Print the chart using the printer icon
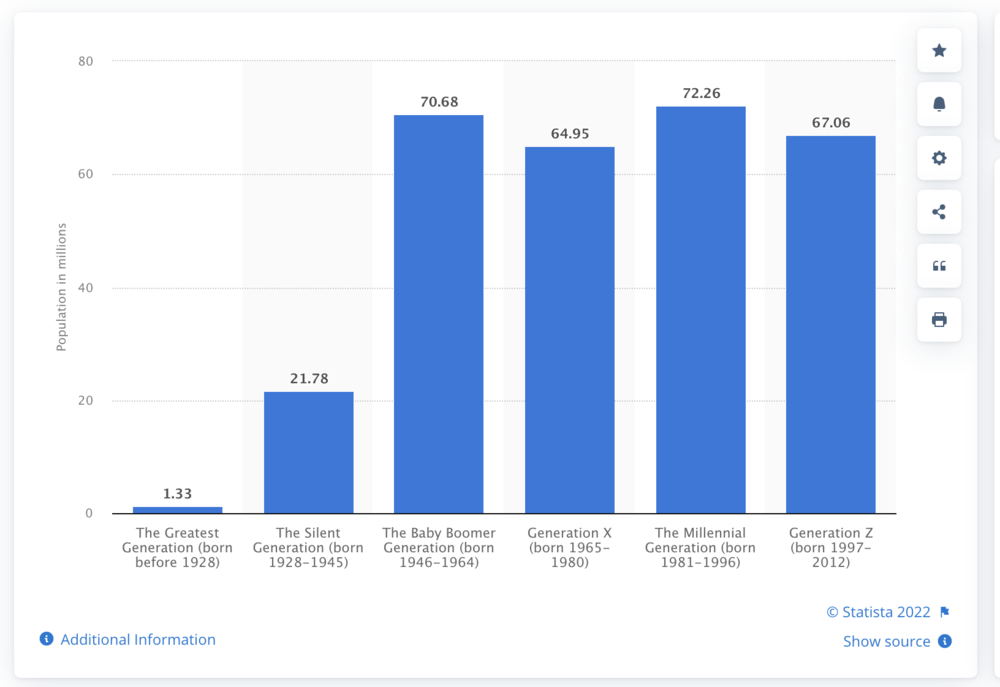 [939, 320]
